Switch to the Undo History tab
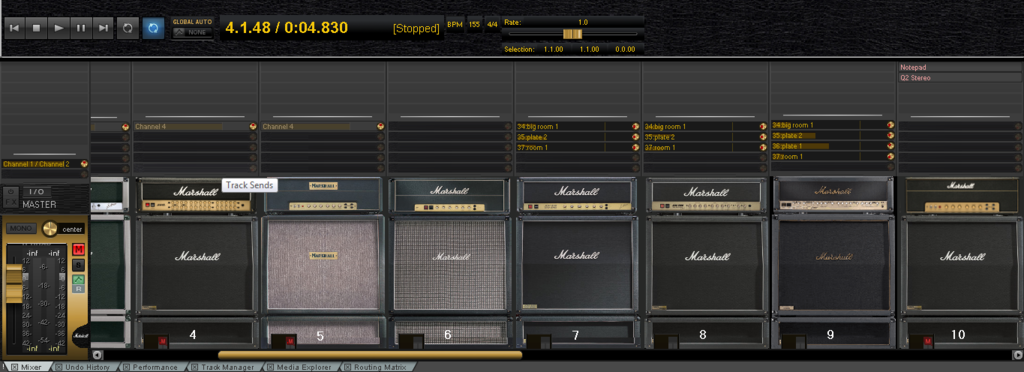1024x372 pixels. tap(86, 367)
